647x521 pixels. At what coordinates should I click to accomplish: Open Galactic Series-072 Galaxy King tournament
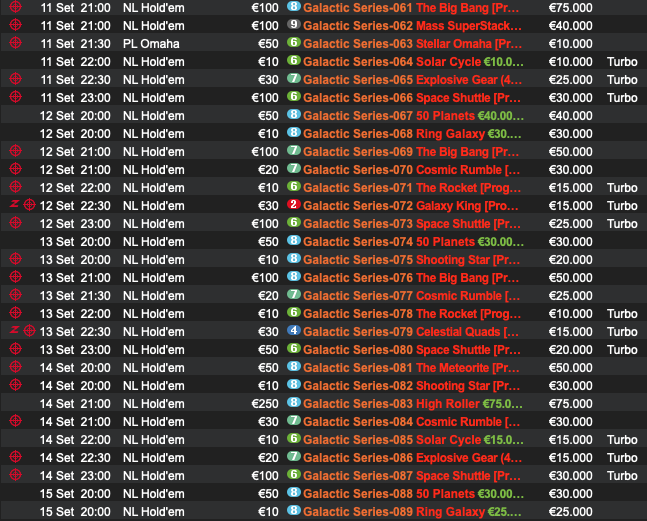[411, 206]
